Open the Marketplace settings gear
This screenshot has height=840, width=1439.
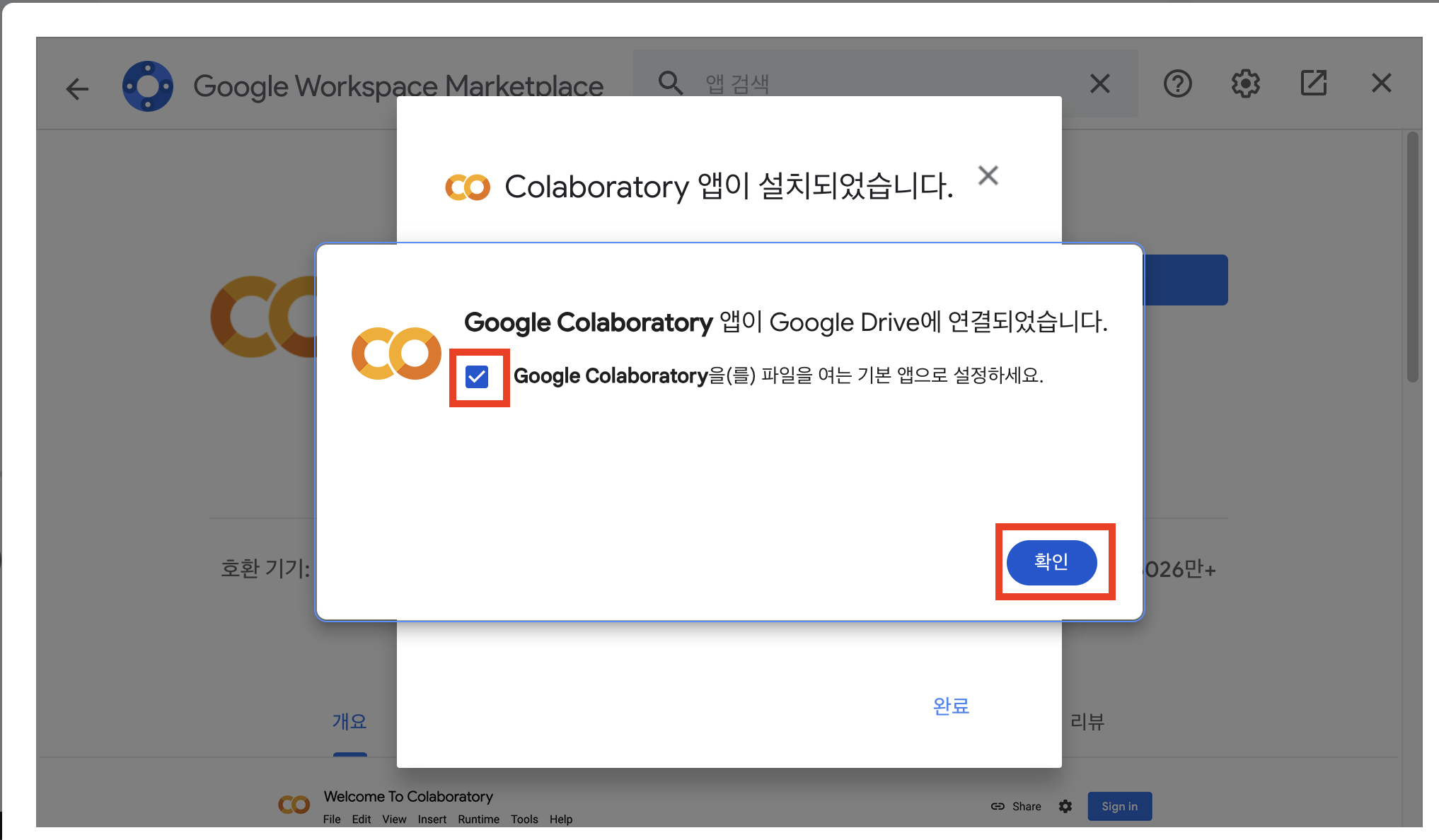[1245, 83]
